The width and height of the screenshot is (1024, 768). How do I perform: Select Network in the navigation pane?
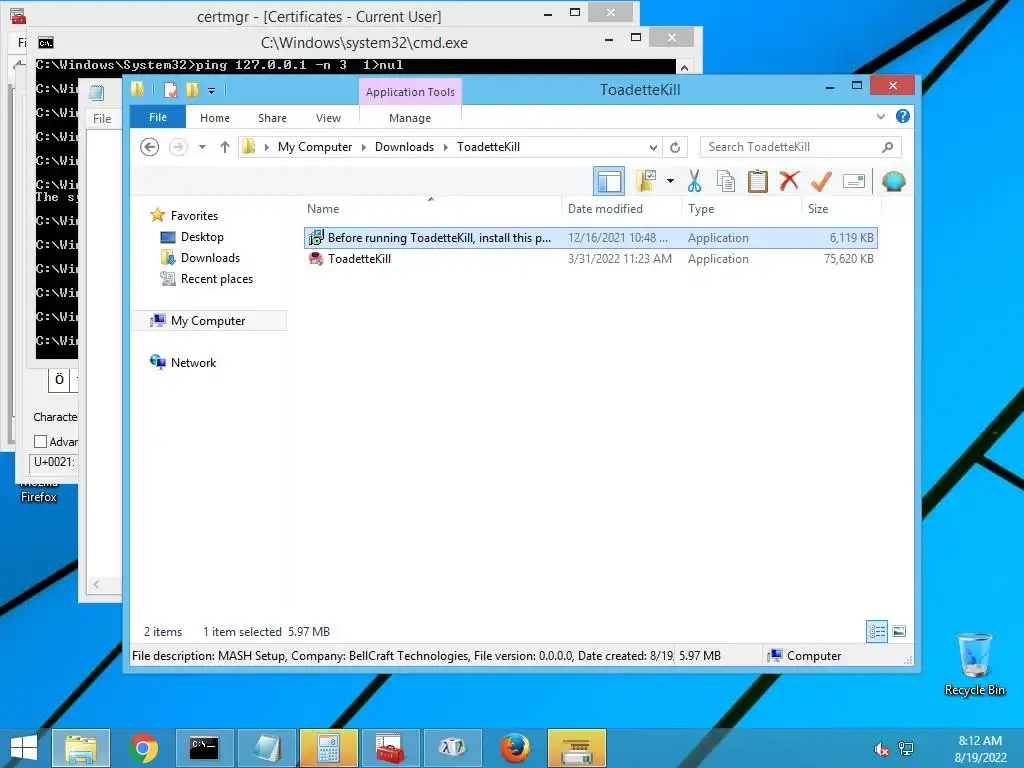pos(193,362)
